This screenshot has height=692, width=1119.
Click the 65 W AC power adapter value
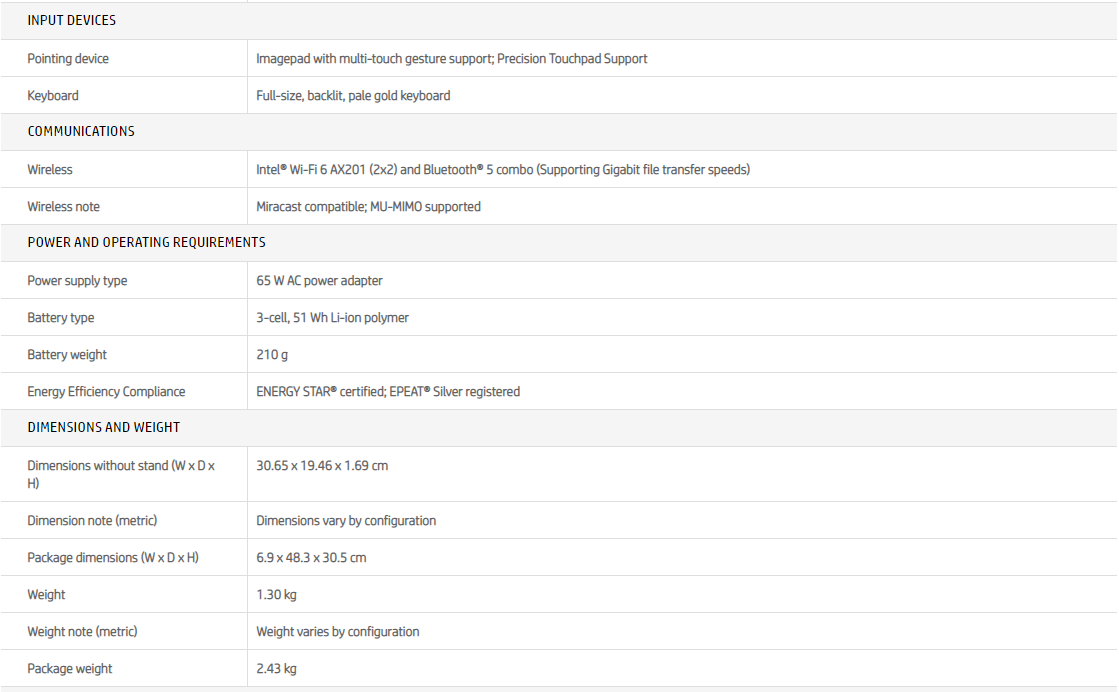click(319, 281)
